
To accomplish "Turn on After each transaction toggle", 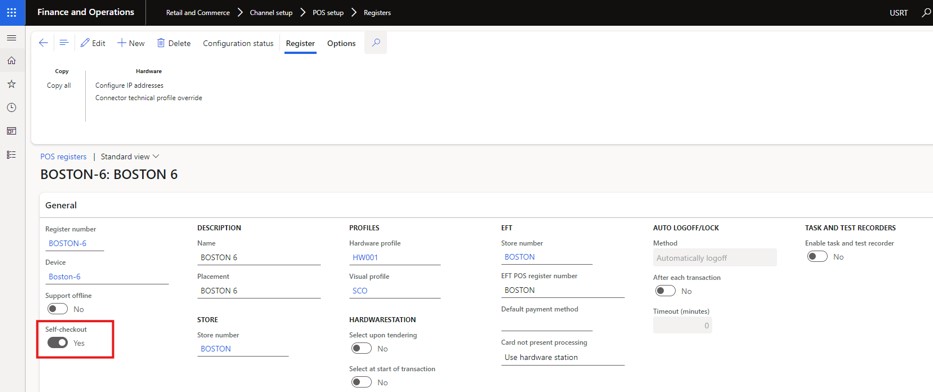I will click(665, 291).
